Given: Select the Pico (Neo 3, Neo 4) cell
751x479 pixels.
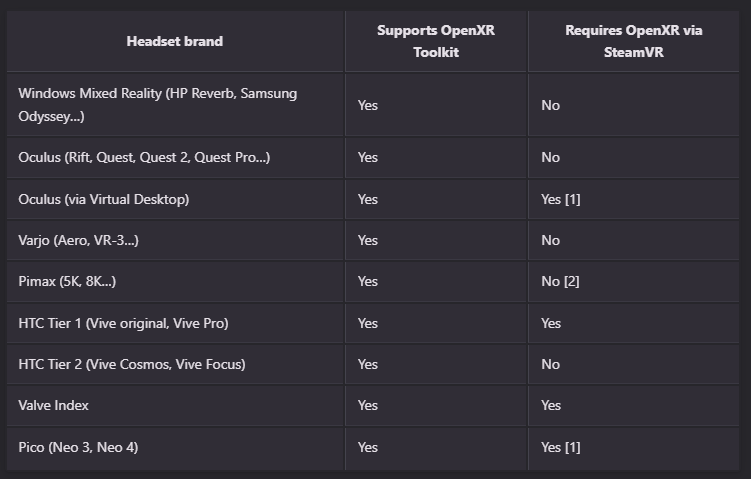Looking at the screenshot, I should point(78,447).
